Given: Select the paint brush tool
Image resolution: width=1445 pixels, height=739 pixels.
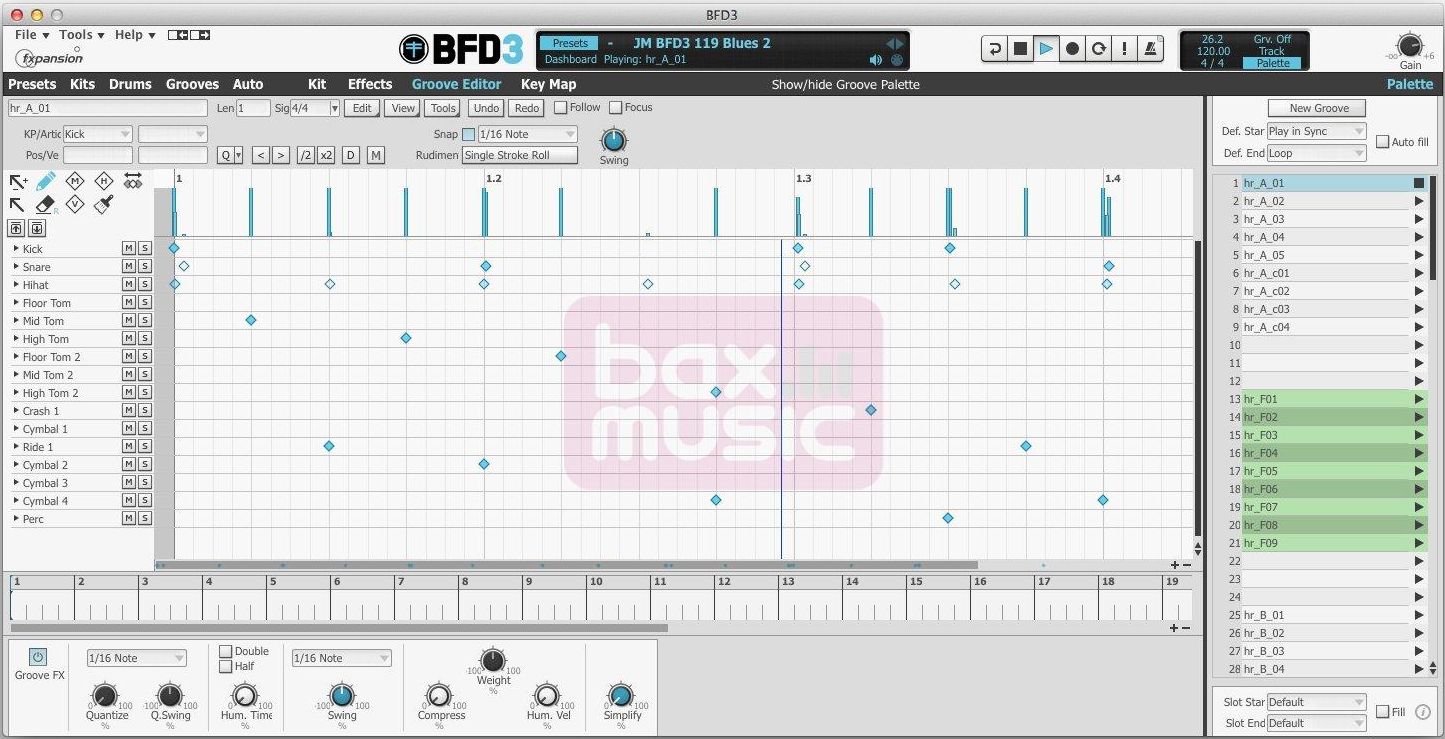Looking at the screenshot, I should pos(103,205).
